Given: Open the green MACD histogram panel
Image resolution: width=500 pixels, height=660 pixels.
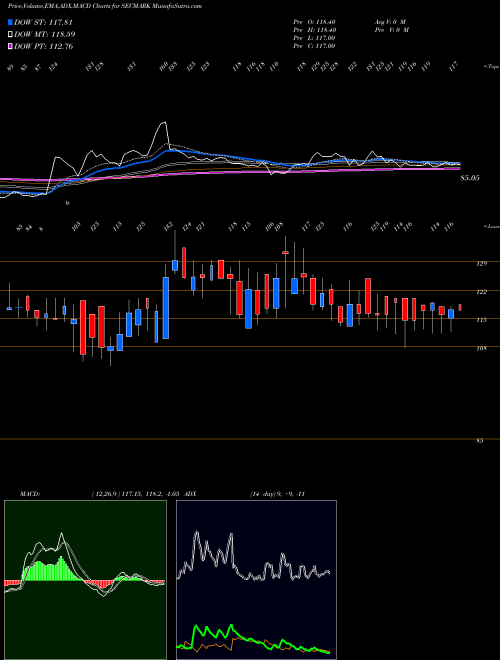Looking at the screenshot, I should 85,580.
